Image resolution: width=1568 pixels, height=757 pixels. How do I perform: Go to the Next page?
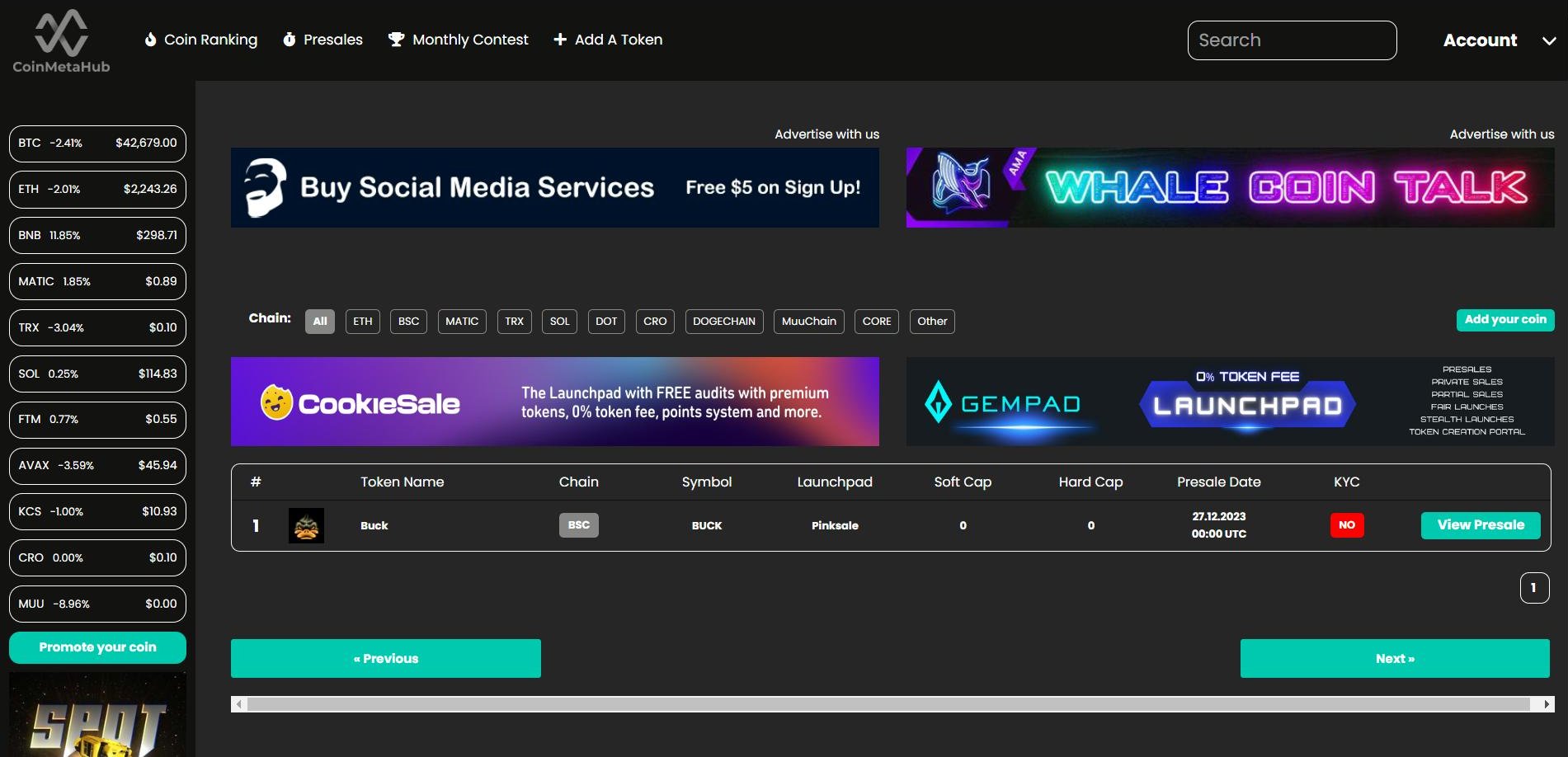(1395, 658)
